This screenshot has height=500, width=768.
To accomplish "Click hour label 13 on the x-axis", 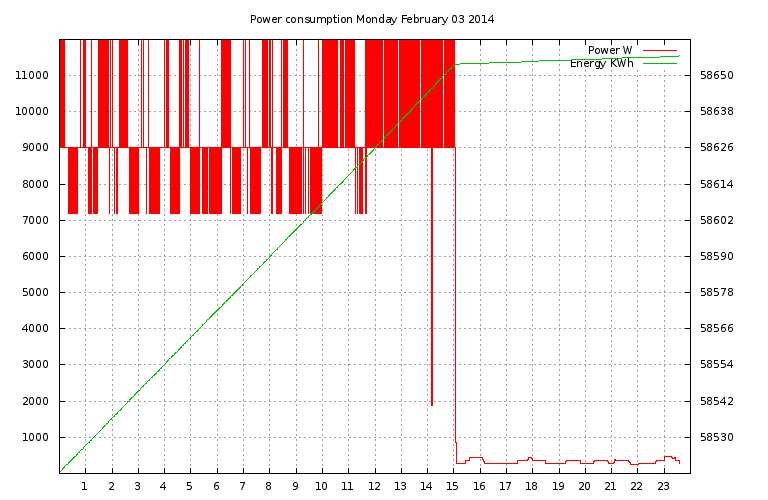I will pos(400,486).
